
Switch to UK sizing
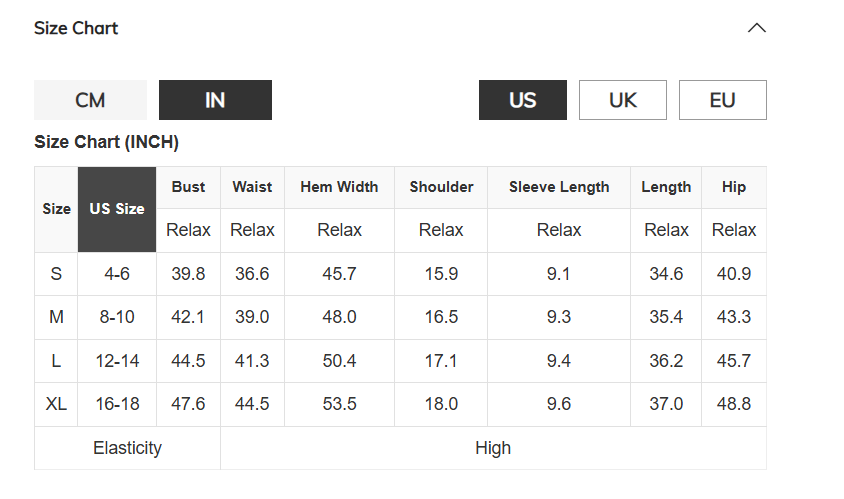tap(623, 100)
